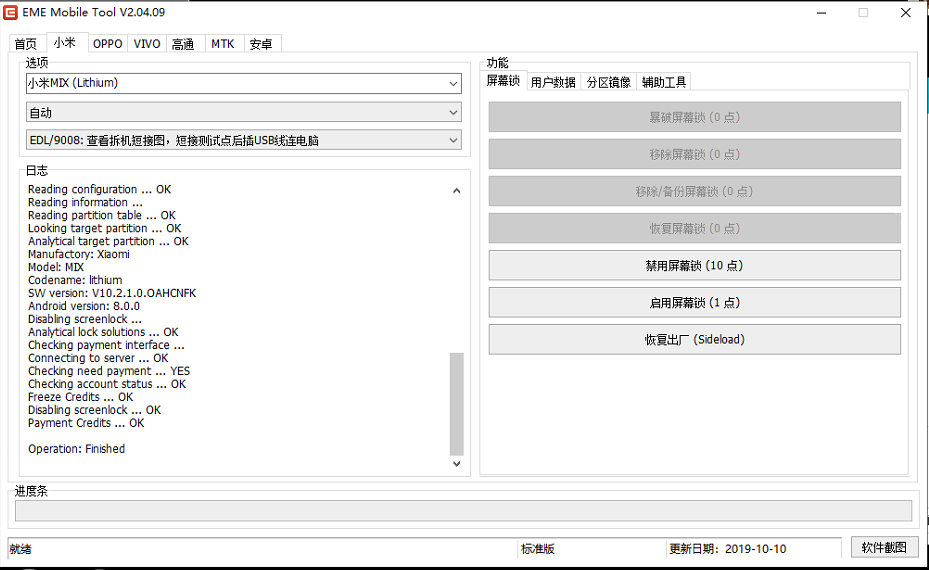Click the 启用屏幕锁 (1 点) button
The width and height of the screenshot is (929, 570).
[x=694, y=303]
